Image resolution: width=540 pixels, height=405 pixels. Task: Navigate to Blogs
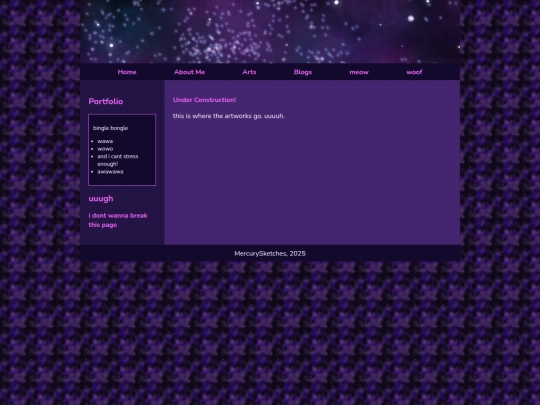pos(303,72)
